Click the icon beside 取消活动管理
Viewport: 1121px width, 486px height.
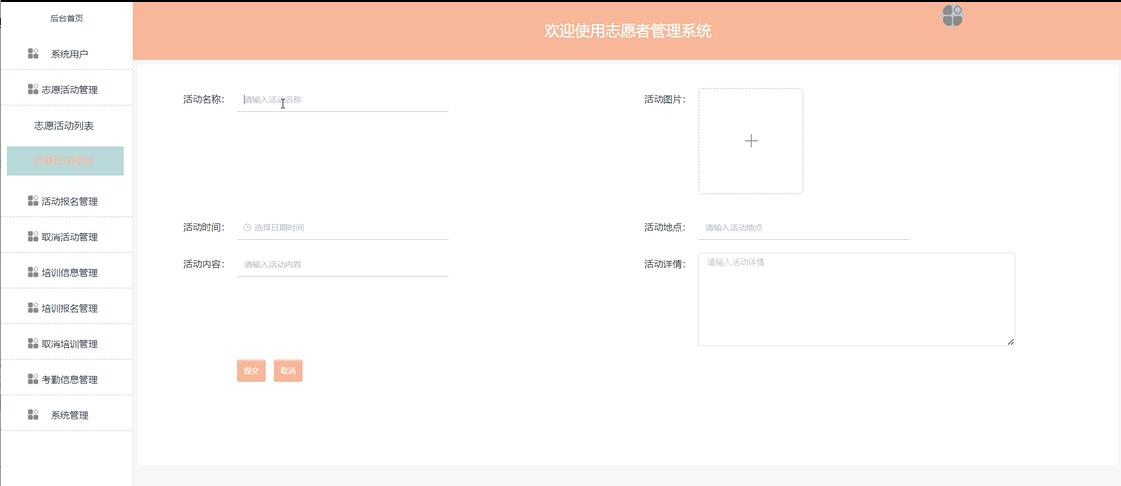point(33,237)
